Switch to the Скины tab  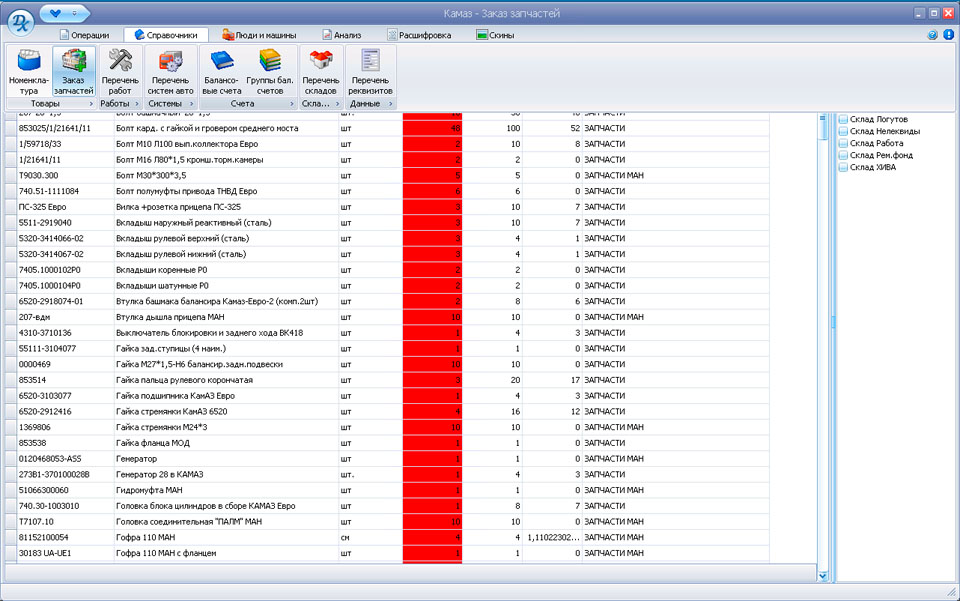[x=496, y=35]
